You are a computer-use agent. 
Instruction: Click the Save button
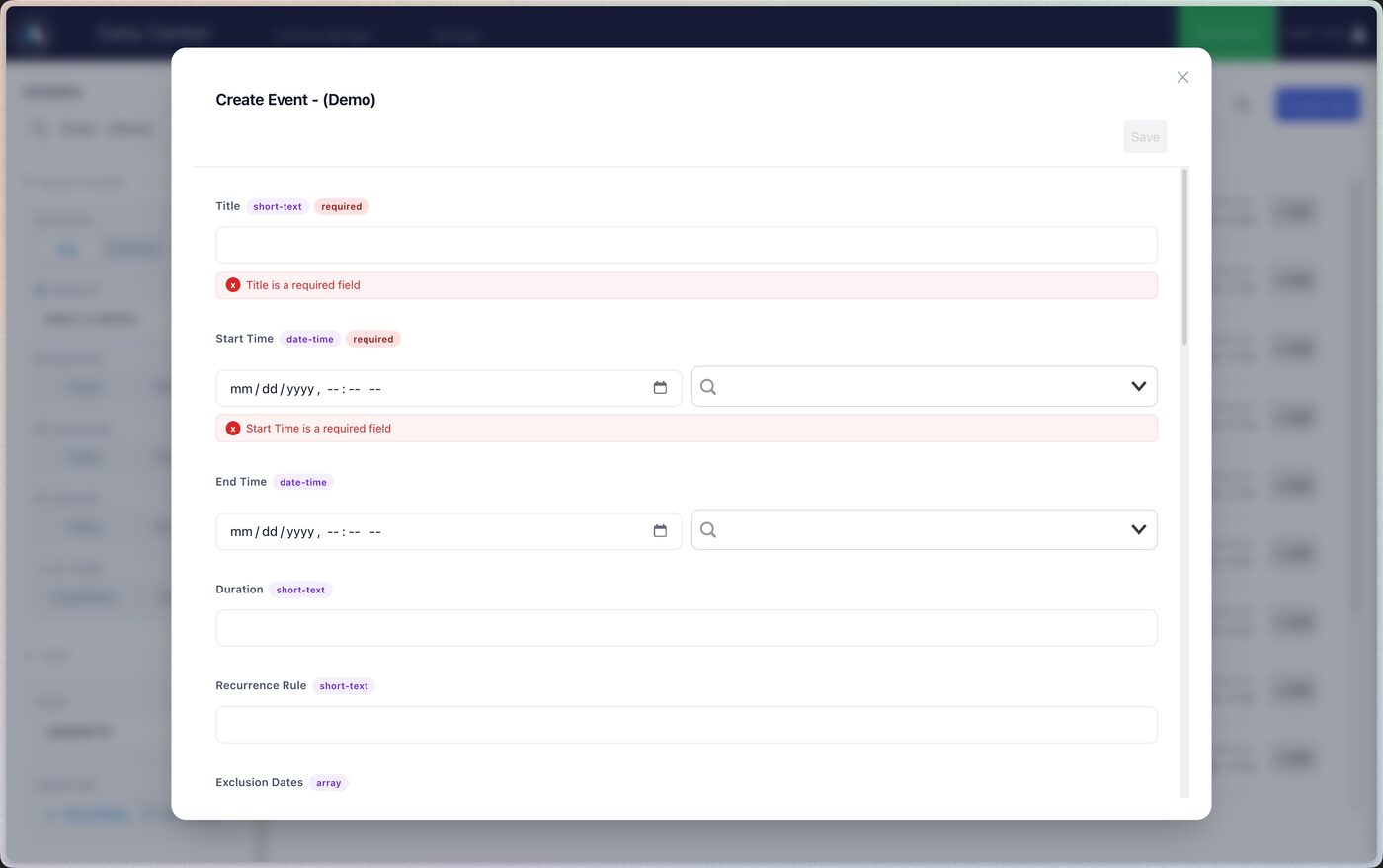pyautogui.click(x=1145, y=137)
